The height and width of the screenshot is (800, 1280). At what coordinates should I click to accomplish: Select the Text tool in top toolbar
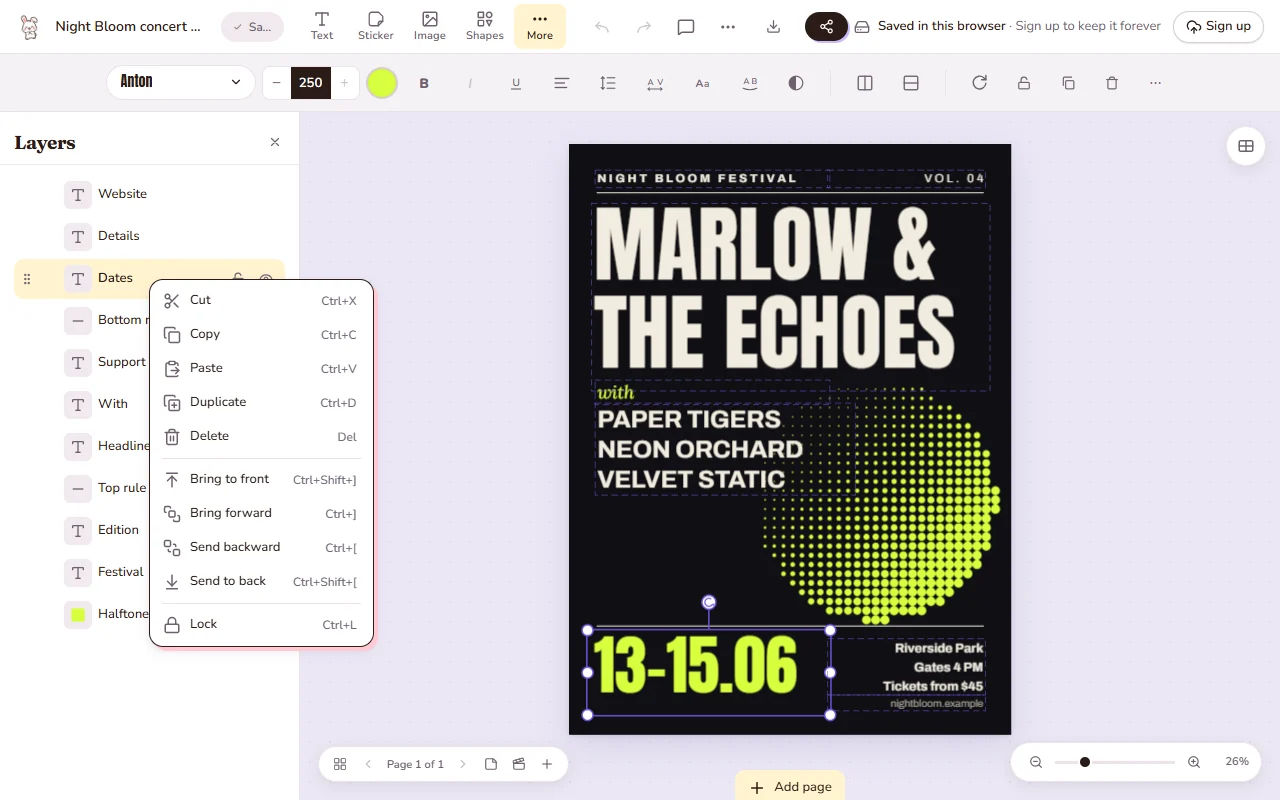click(322, 26)
